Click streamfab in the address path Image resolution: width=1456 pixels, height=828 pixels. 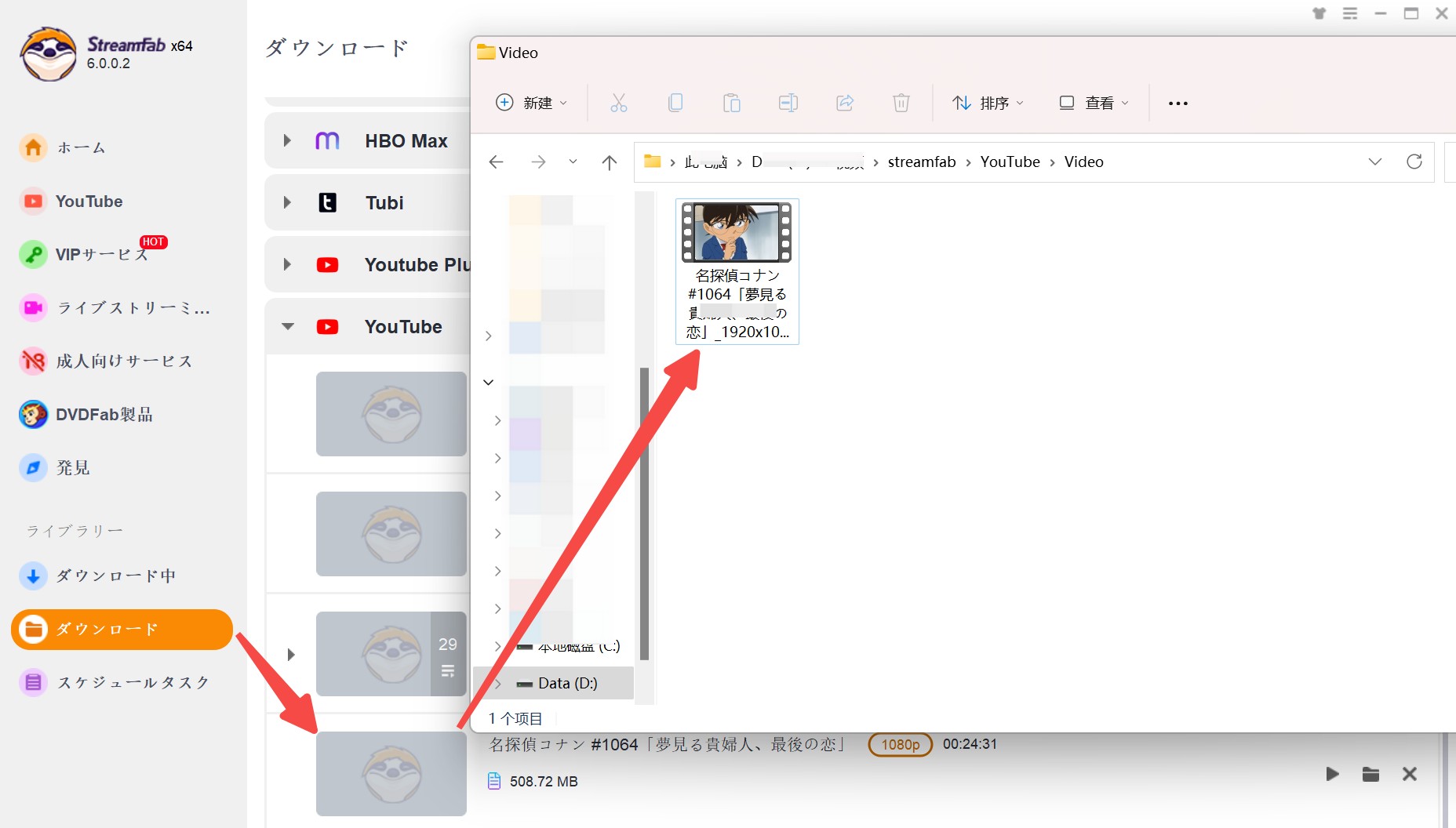(922, 162)
